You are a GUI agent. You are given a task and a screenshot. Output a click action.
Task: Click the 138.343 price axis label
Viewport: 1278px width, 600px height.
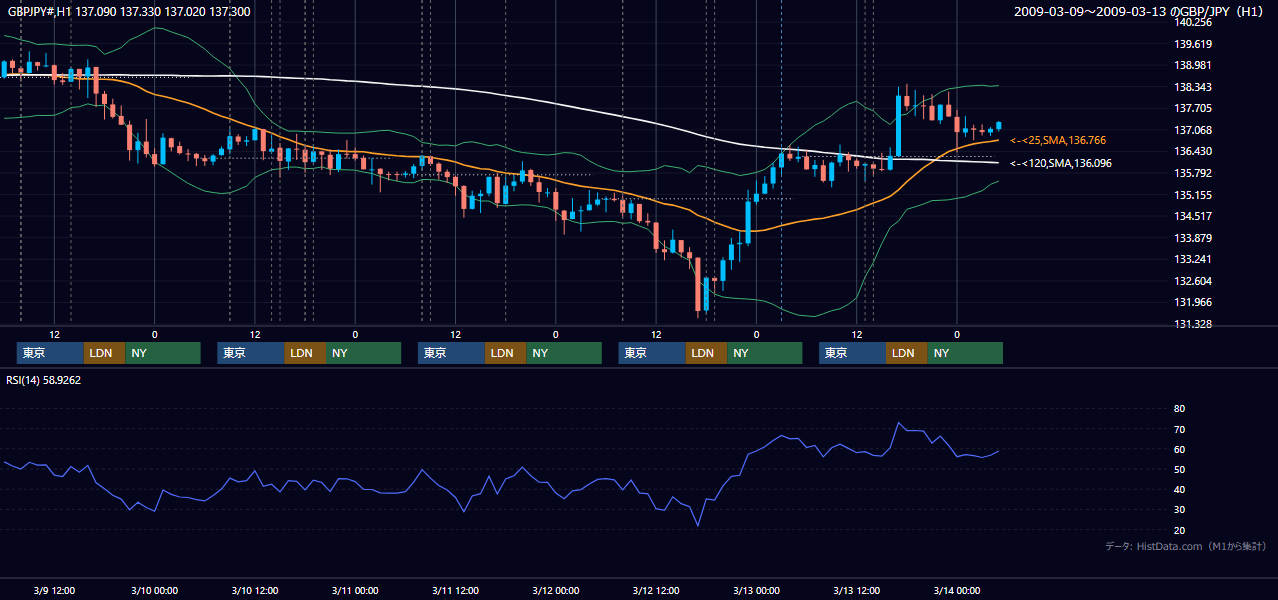pos(1193,87)
